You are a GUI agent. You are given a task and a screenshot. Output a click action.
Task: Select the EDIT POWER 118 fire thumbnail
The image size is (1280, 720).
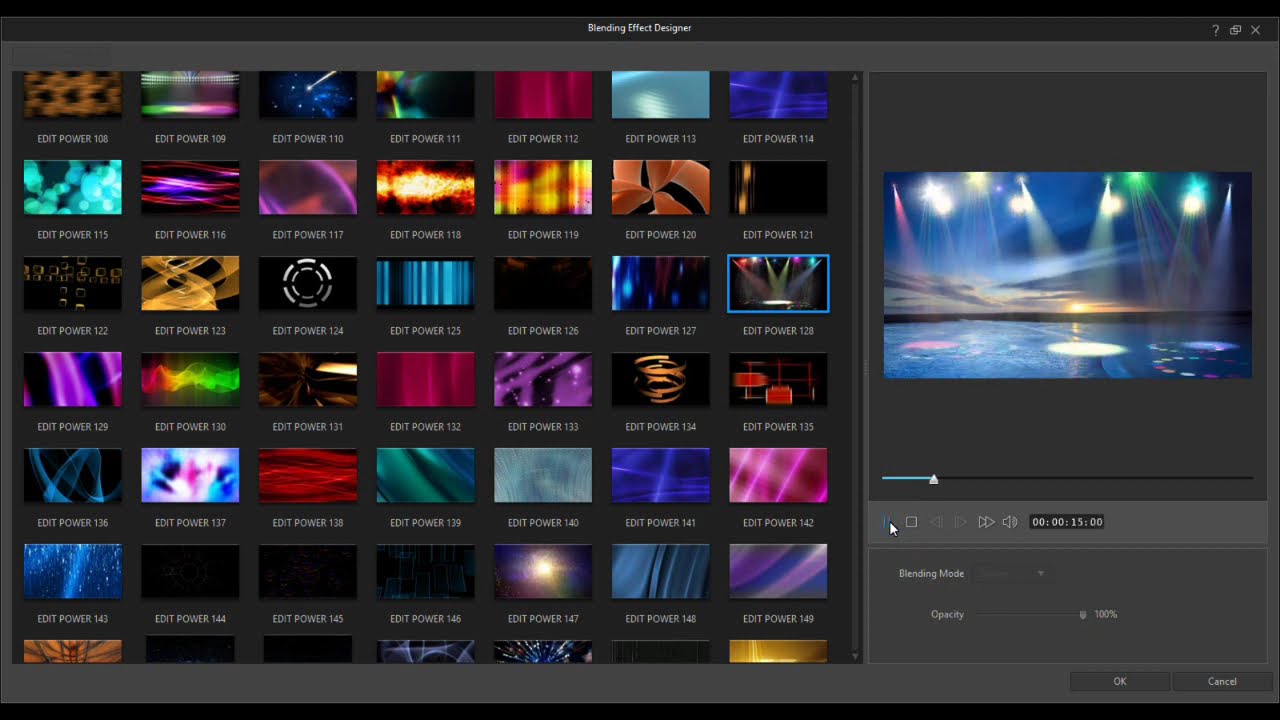click(x=425, y=187)
